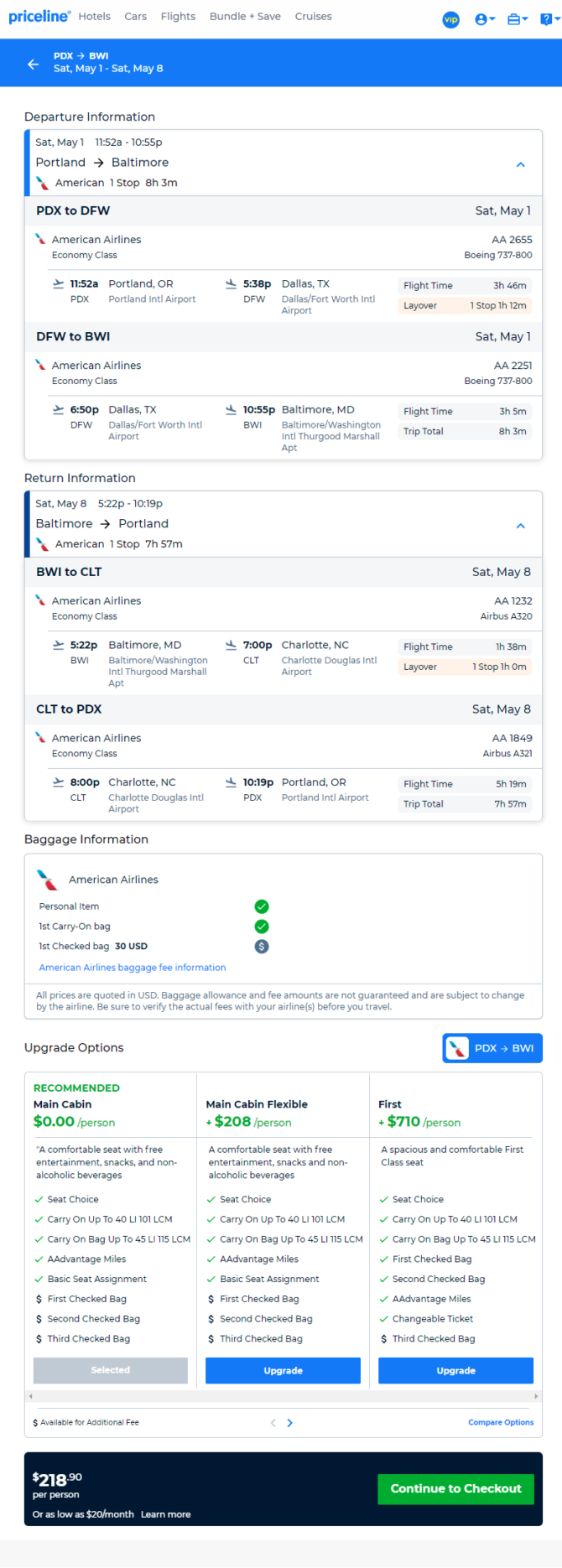Click the priceline logo
This screenshot has width=562, height=1568.
39,17
